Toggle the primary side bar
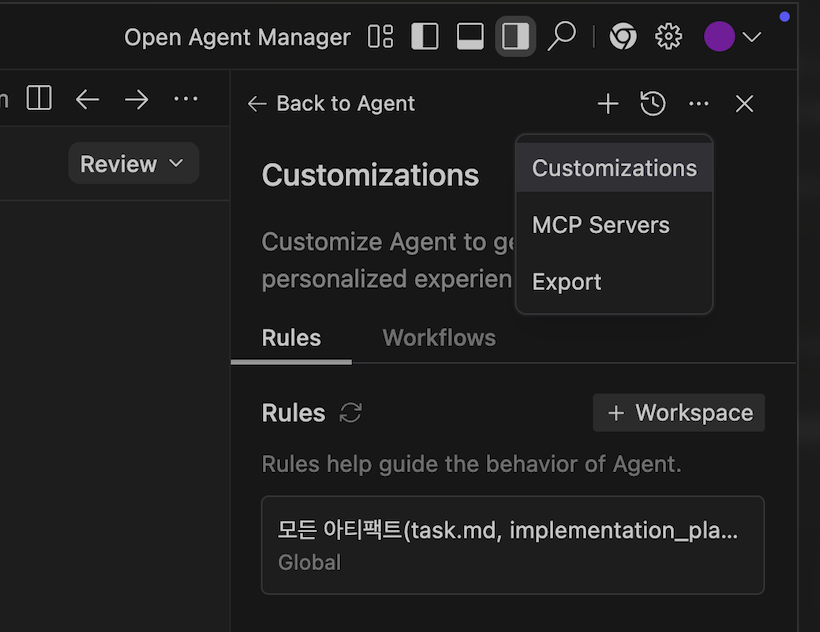The width and height of the screenshot is (820, 632). tap(425, 37)
